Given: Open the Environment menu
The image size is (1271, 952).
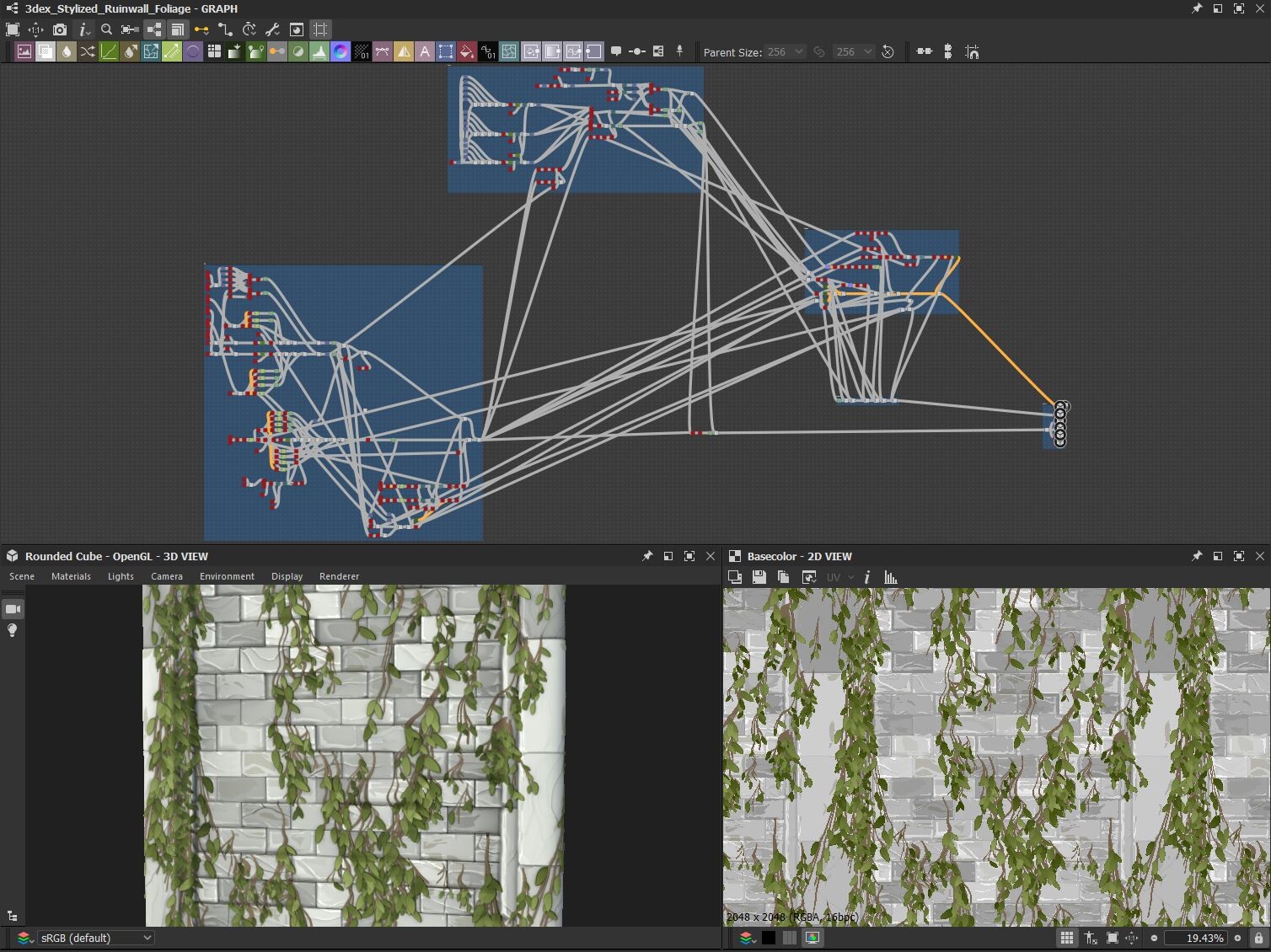Looking at the screenshot, I should [x=226, y=576].
